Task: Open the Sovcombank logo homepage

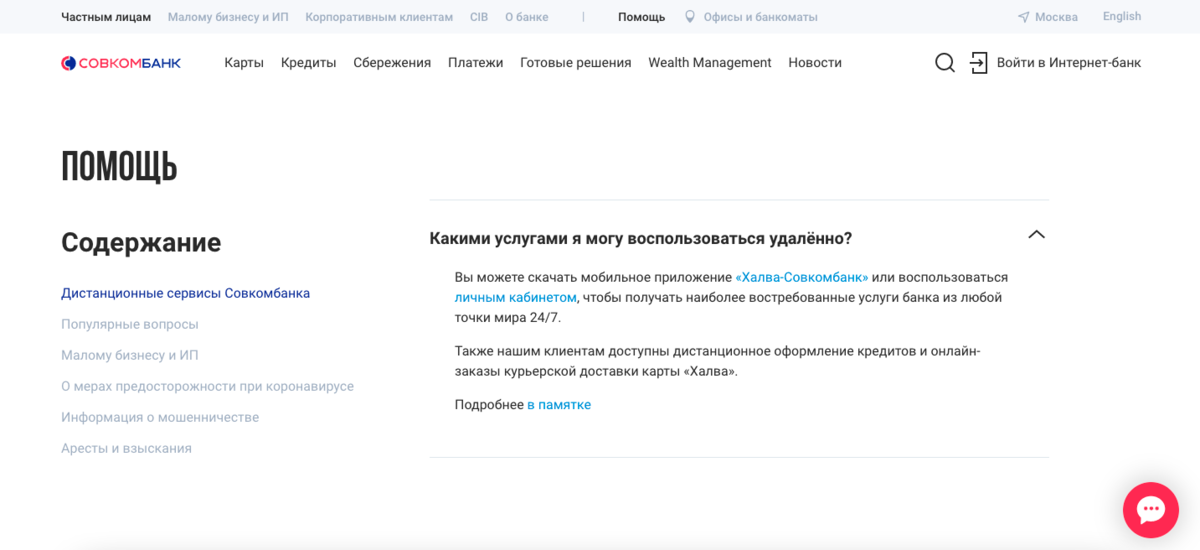Action: [x=121, y=63]
